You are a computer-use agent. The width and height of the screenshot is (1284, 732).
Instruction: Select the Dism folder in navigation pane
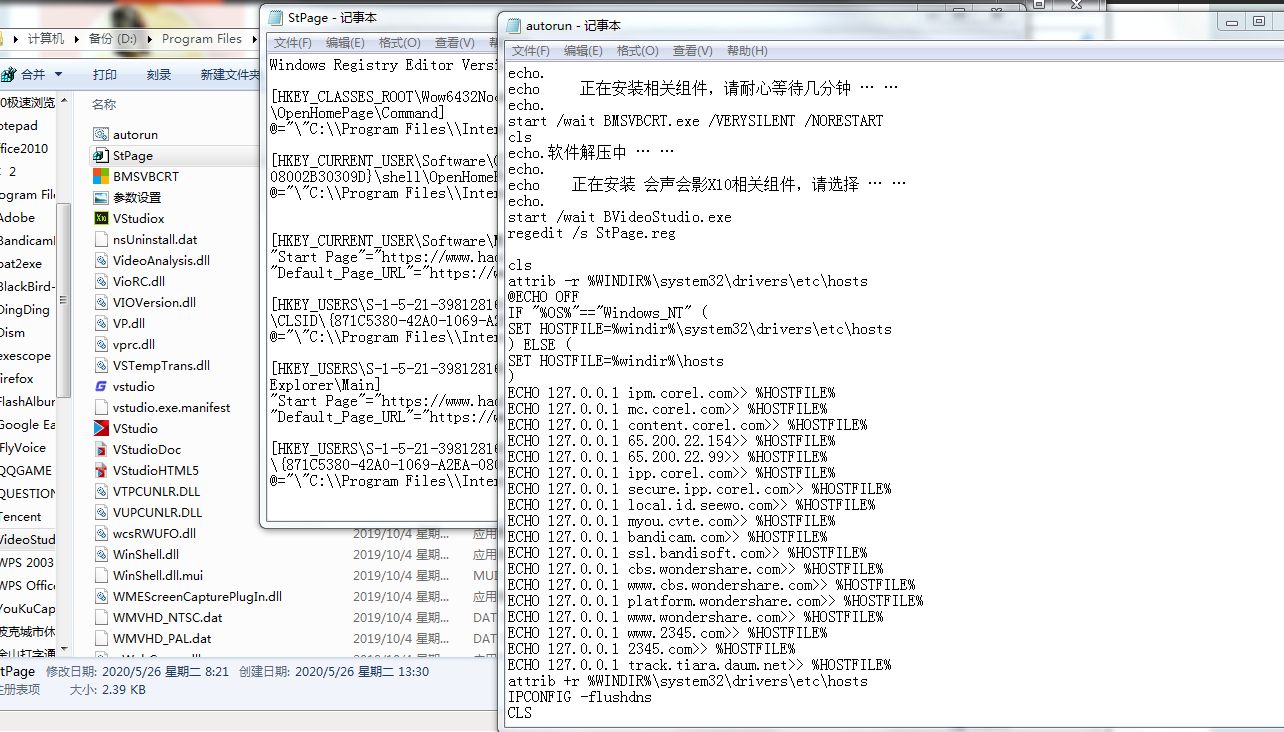point(13,333)
